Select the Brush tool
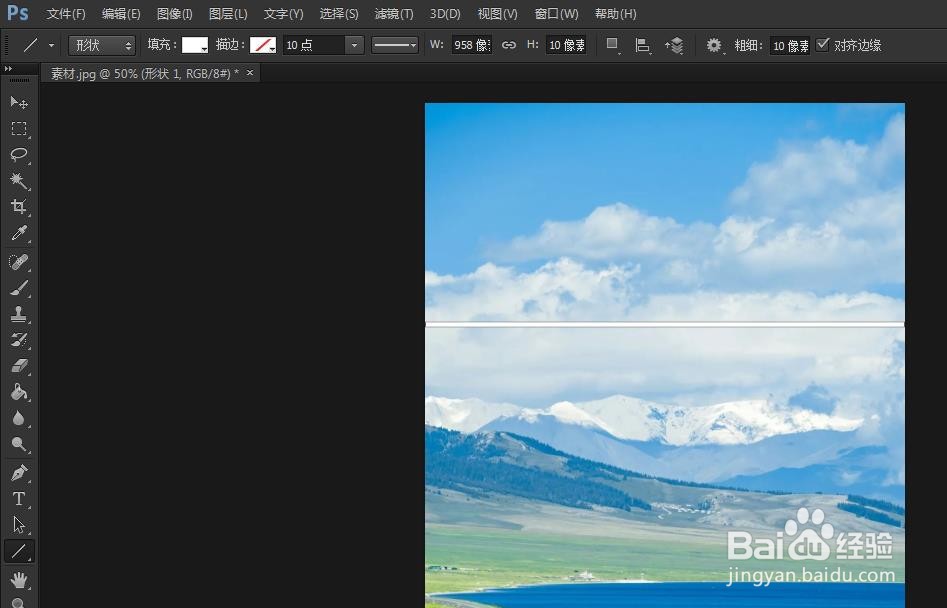 click(x=20, y=288)
